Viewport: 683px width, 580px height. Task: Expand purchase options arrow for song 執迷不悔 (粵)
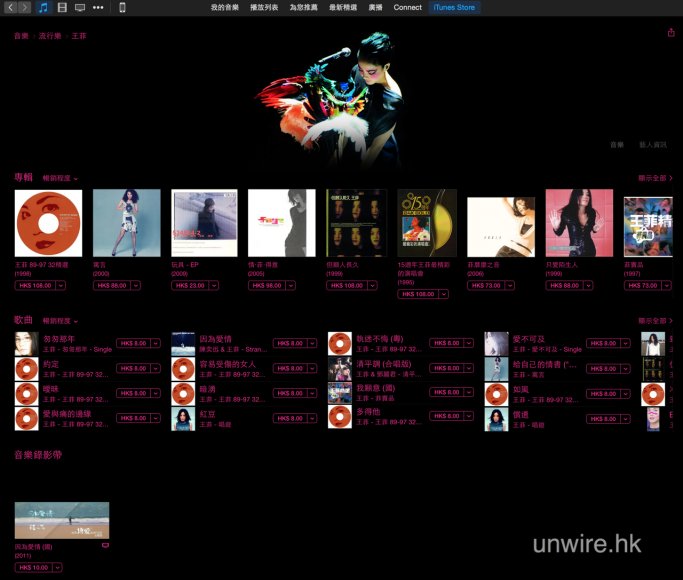tap(469, 343)
